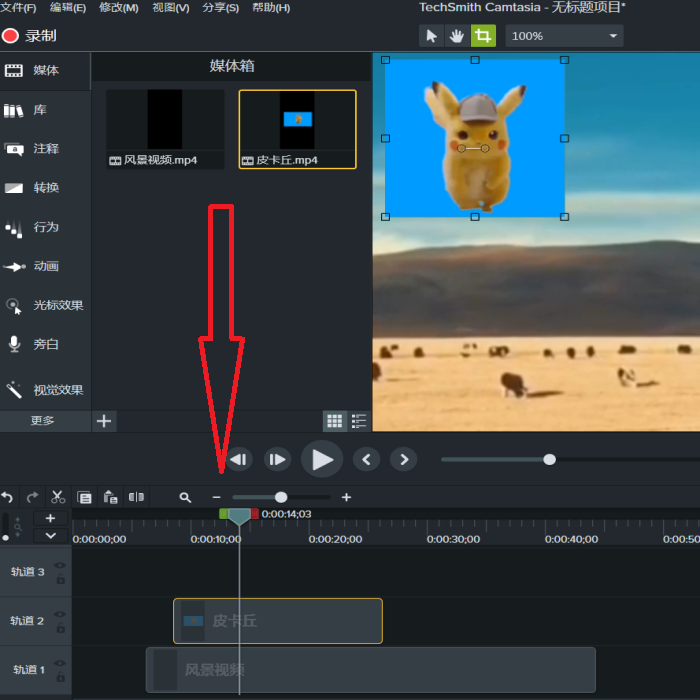Toggle lock icon of 轨道 3

[x=61, y=579]
